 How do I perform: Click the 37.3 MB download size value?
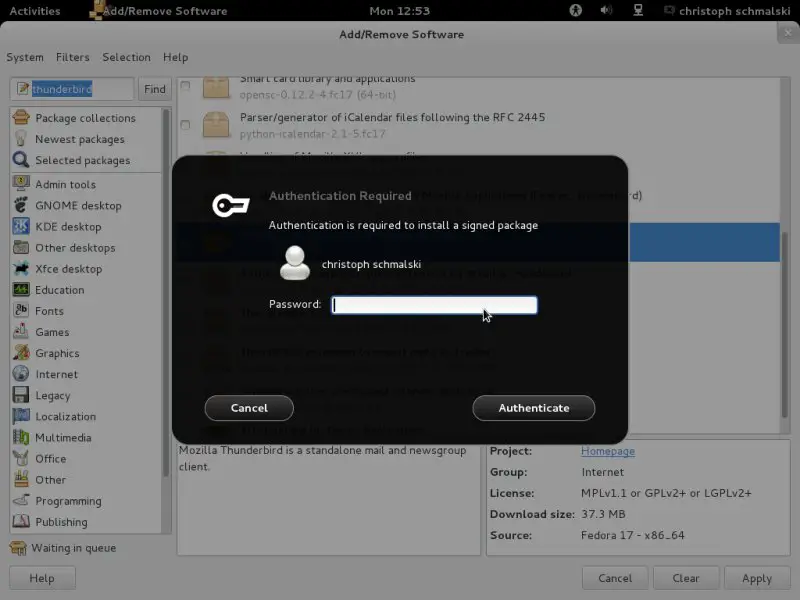[603, 514]
